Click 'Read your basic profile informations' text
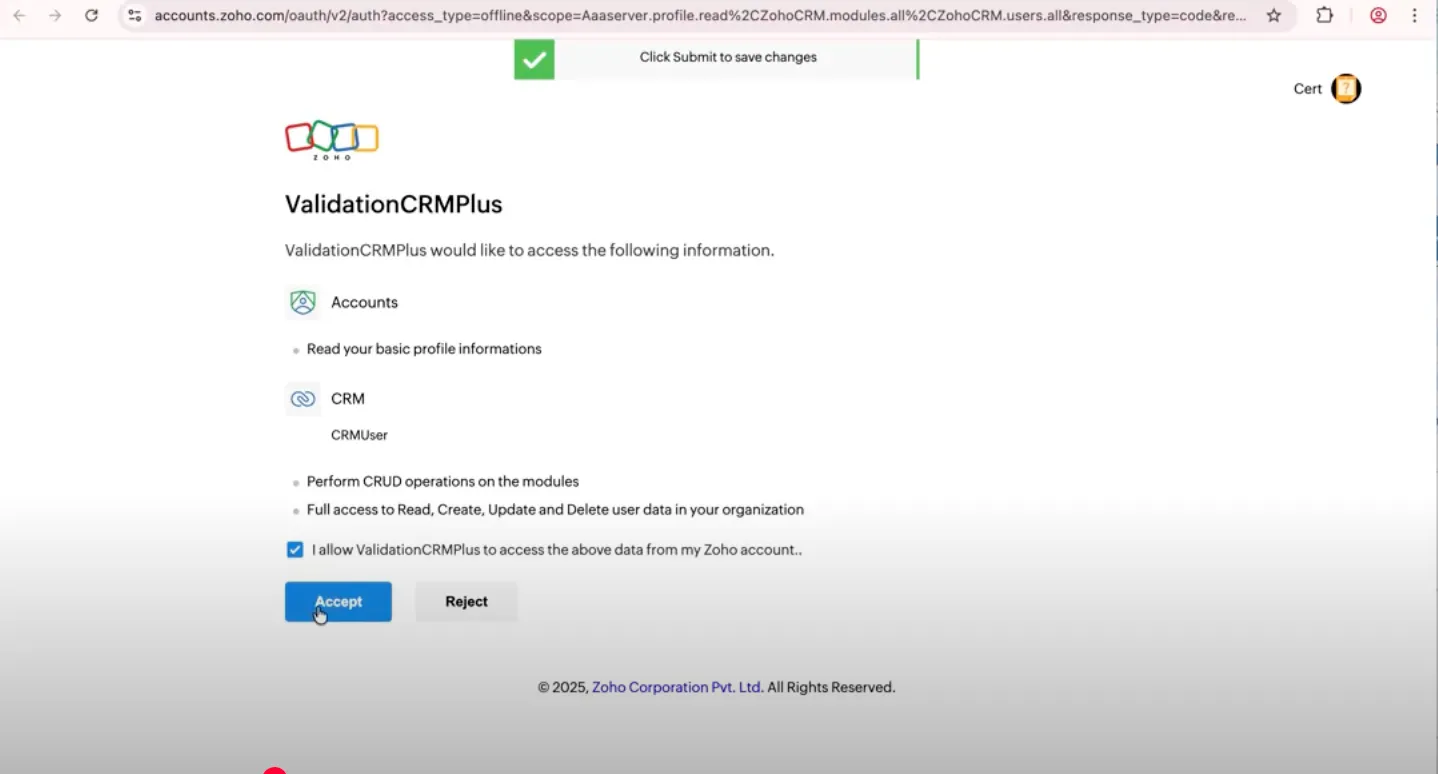Image resolution: width=1438 pixels, height=774 pixels. tap(424, 349)
